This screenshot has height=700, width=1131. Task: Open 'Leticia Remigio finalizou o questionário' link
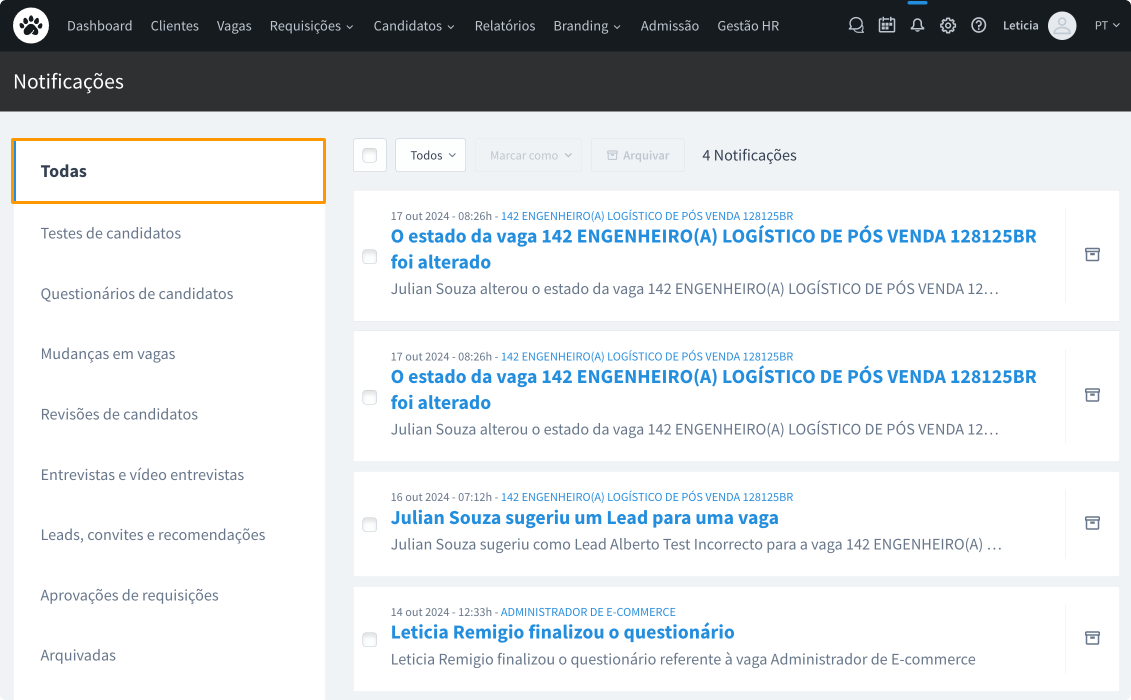pyautogui.click(x=562, y=632)
